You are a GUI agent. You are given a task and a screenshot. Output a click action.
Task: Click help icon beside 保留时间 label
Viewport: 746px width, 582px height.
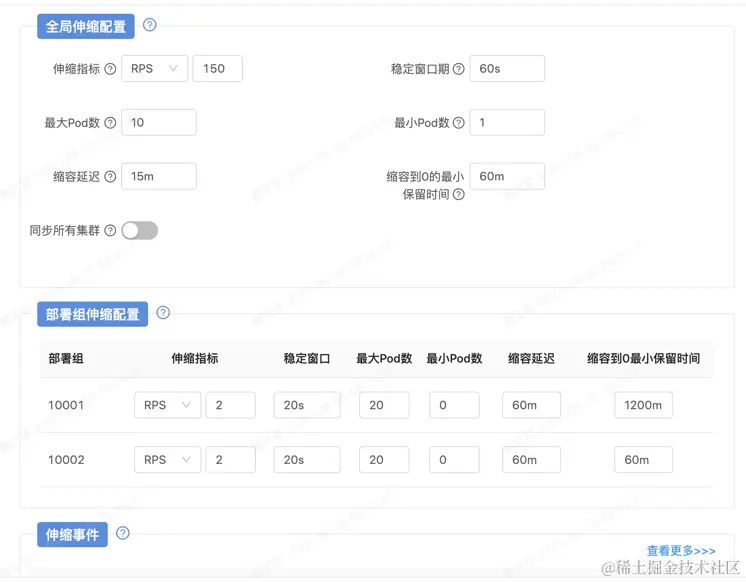[x=458, y=194]
